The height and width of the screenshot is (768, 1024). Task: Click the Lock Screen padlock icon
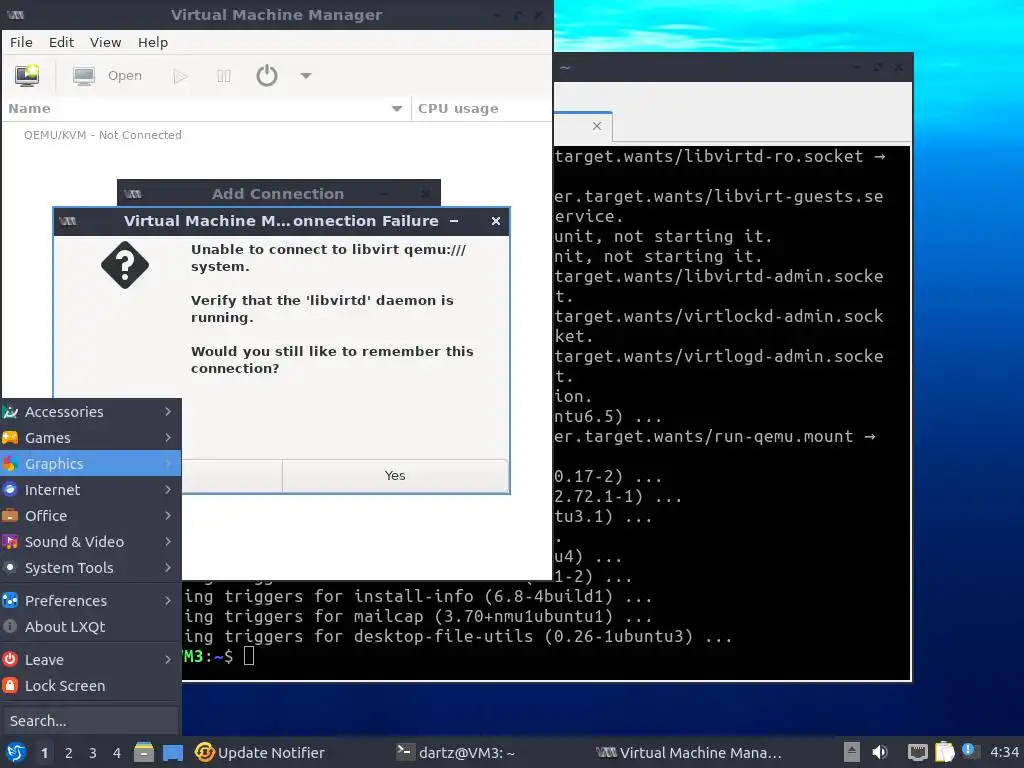10,686
